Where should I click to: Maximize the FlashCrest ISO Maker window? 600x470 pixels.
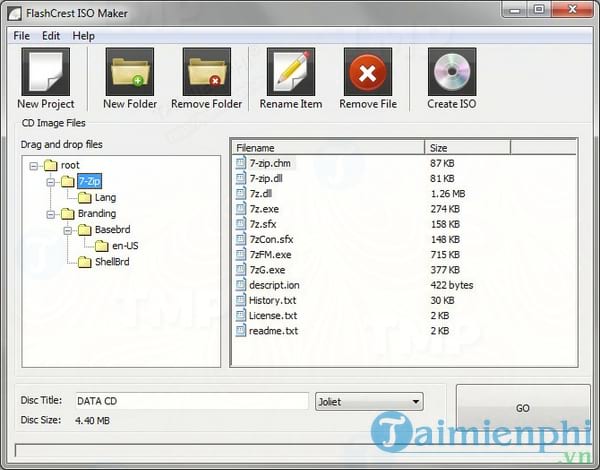pos(539,9)
